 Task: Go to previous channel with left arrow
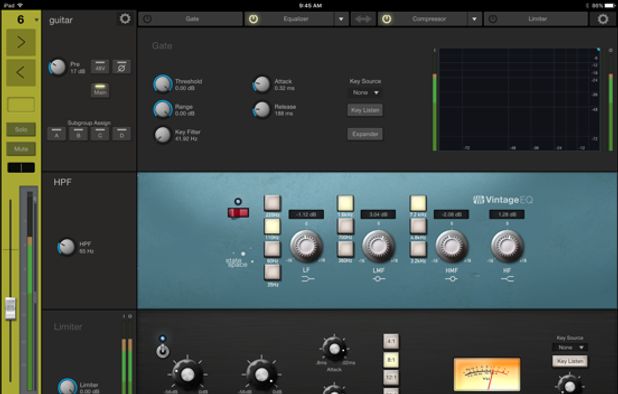click(21, 72)
